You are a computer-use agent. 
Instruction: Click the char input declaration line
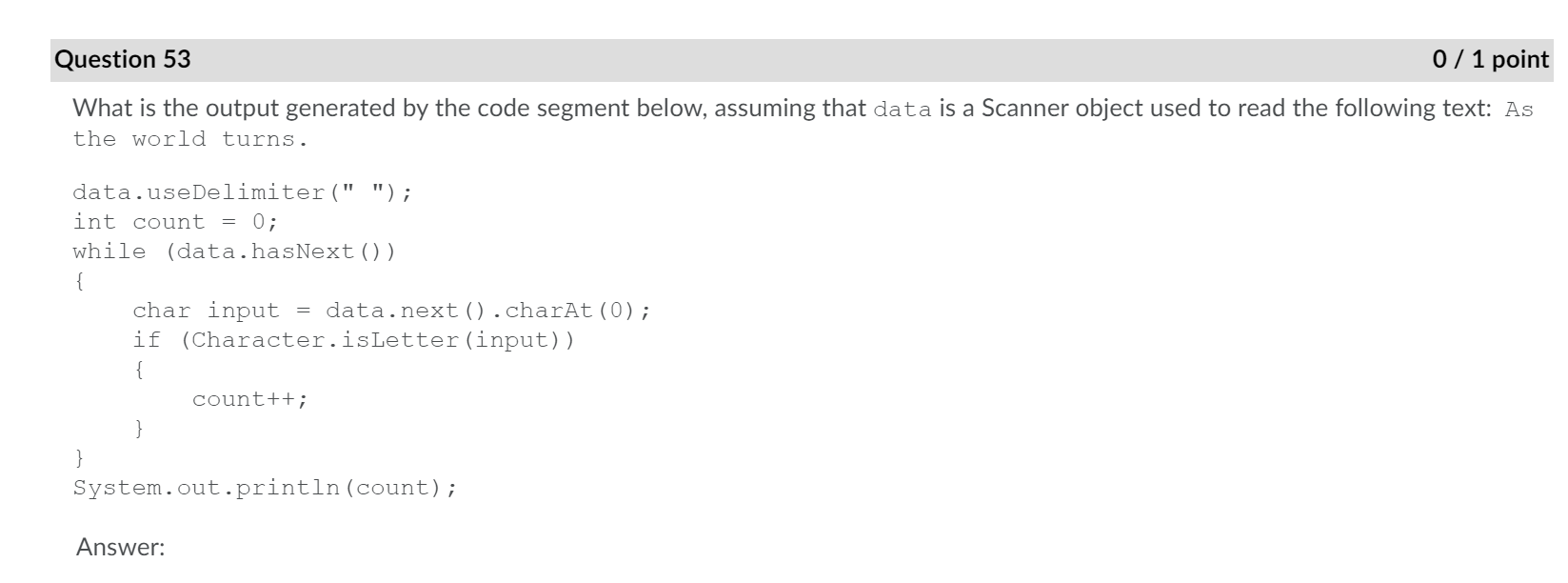coord(391,311)
